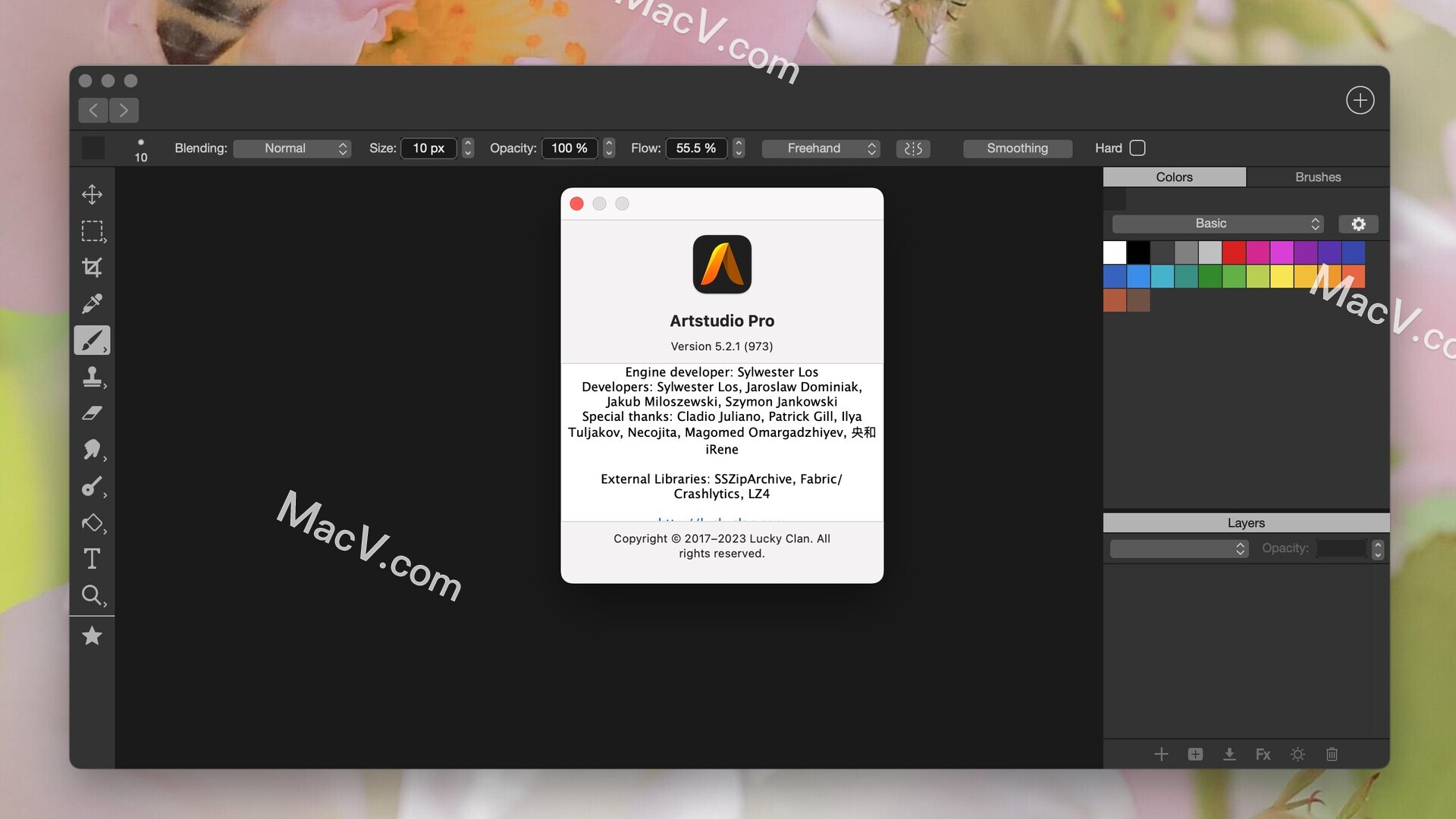Select the Text tool
Viewport: 1456px width, 819px height.
92,559
